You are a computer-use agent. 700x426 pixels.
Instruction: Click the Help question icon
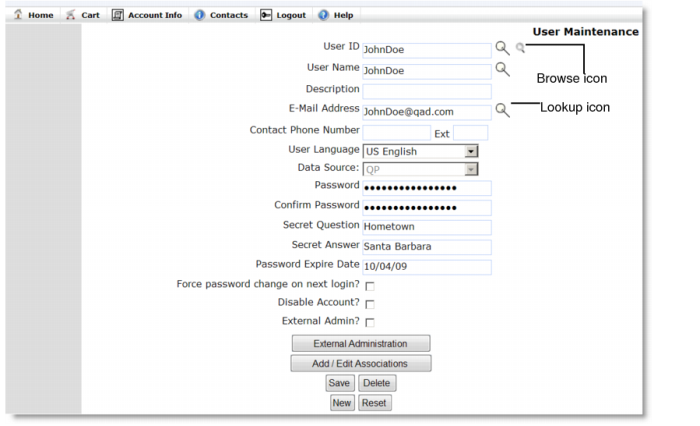[x=323, y=15]
